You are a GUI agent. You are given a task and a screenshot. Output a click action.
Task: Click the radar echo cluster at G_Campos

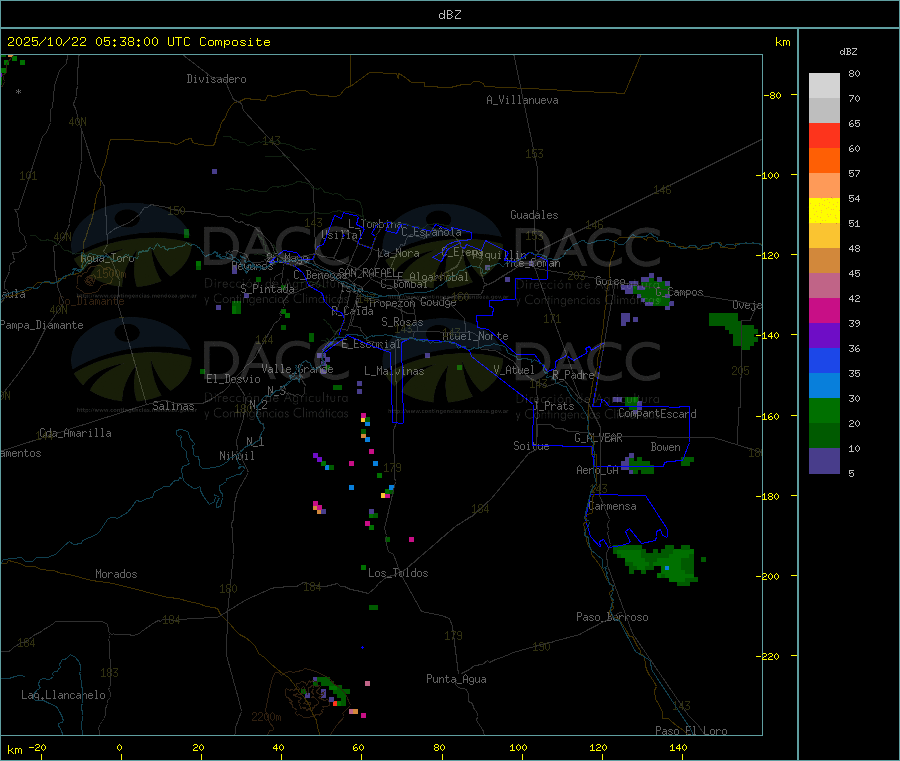pyautogui.click(x=647, y=292)
